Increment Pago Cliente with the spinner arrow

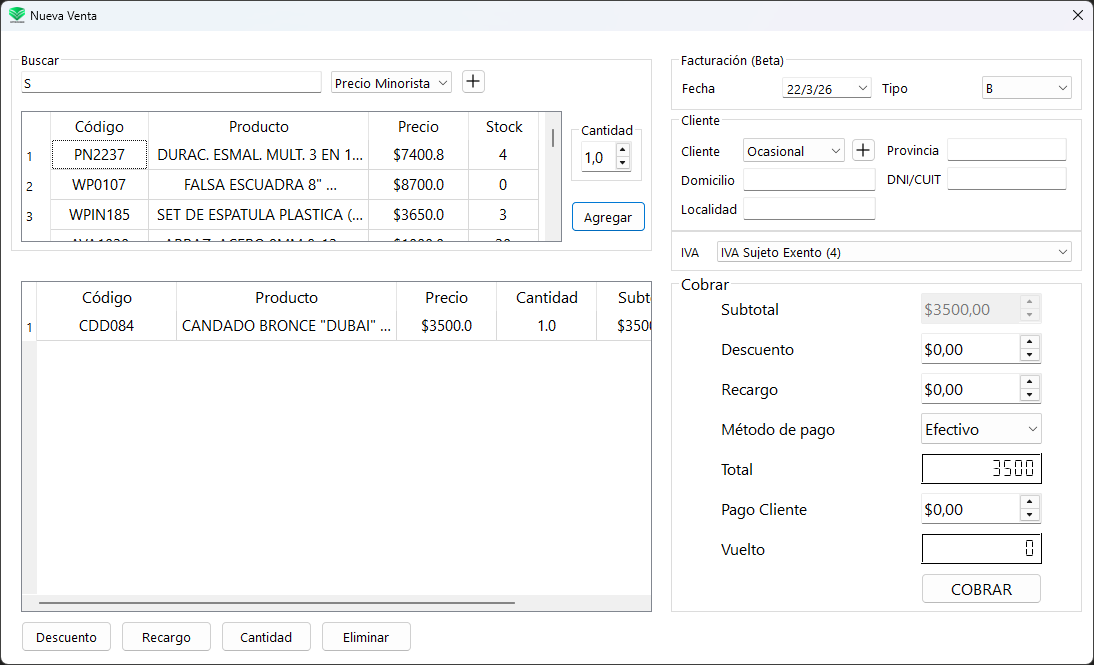(1030, 503)
